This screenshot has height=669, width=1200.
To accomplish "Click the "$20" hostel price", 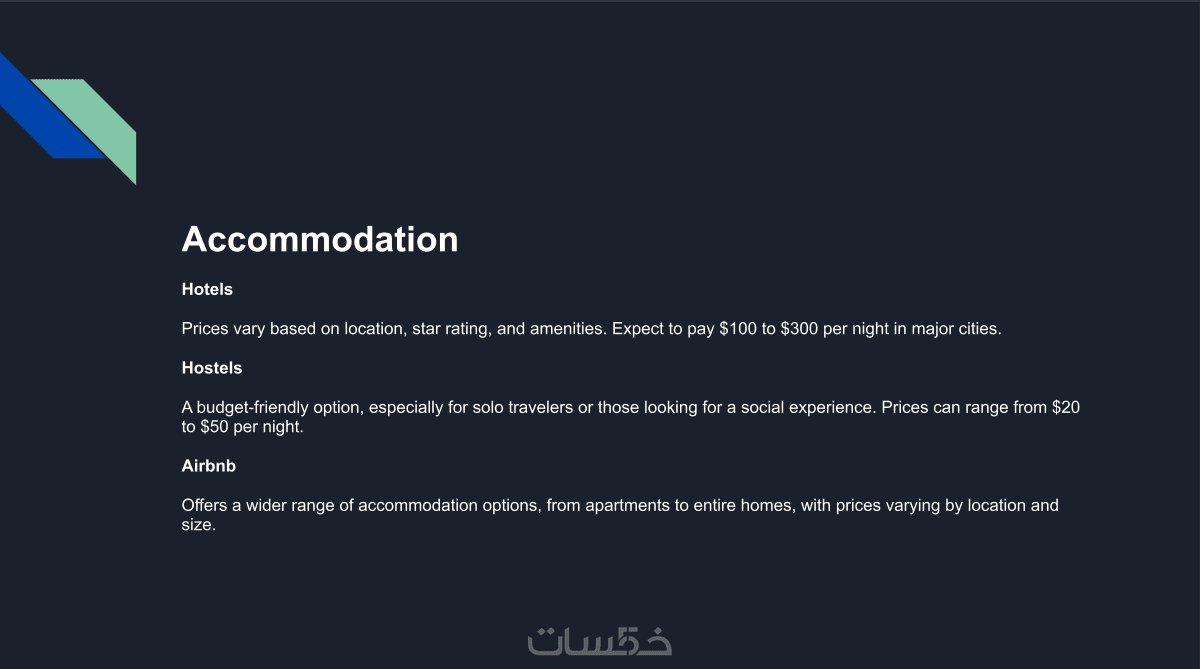I will [x=1066, y=408].
